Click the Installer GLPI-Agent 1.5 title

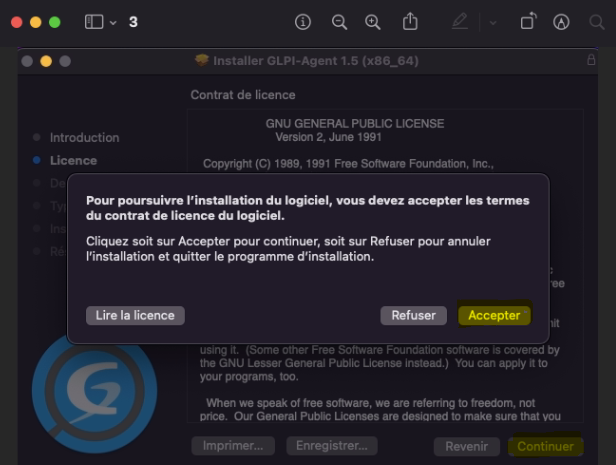[x=316, y=60]
